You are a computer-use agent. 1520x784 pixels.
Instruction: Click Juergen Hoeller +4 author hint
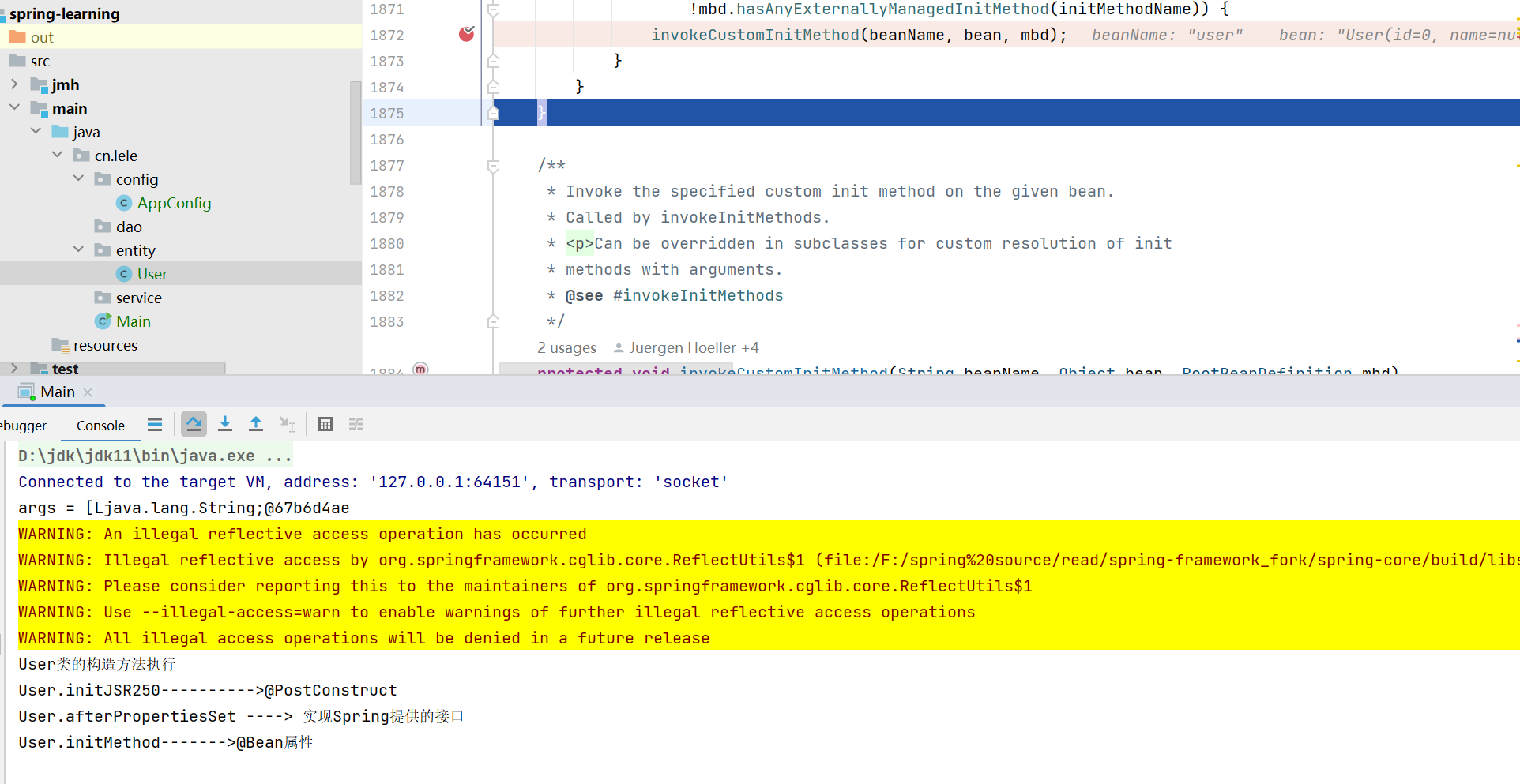pos(694,348)
